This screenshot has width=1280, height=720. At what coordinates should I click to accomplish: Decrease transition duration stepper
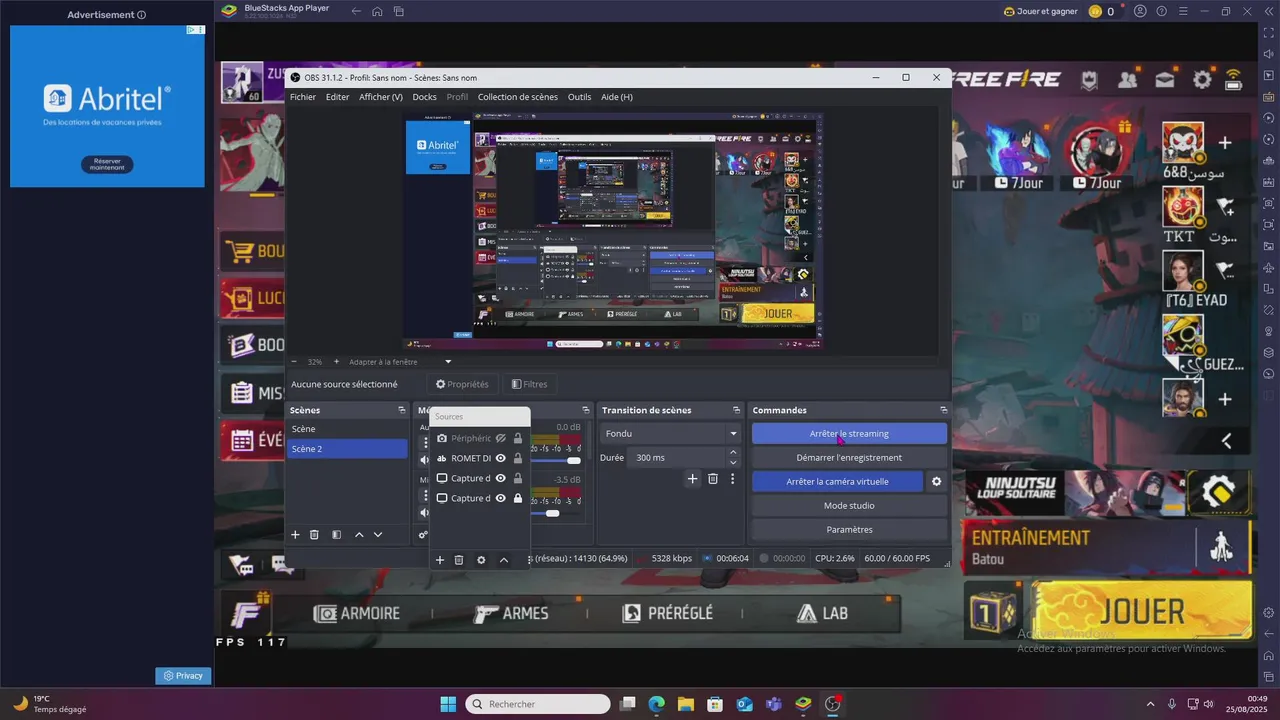click(733, 462)
